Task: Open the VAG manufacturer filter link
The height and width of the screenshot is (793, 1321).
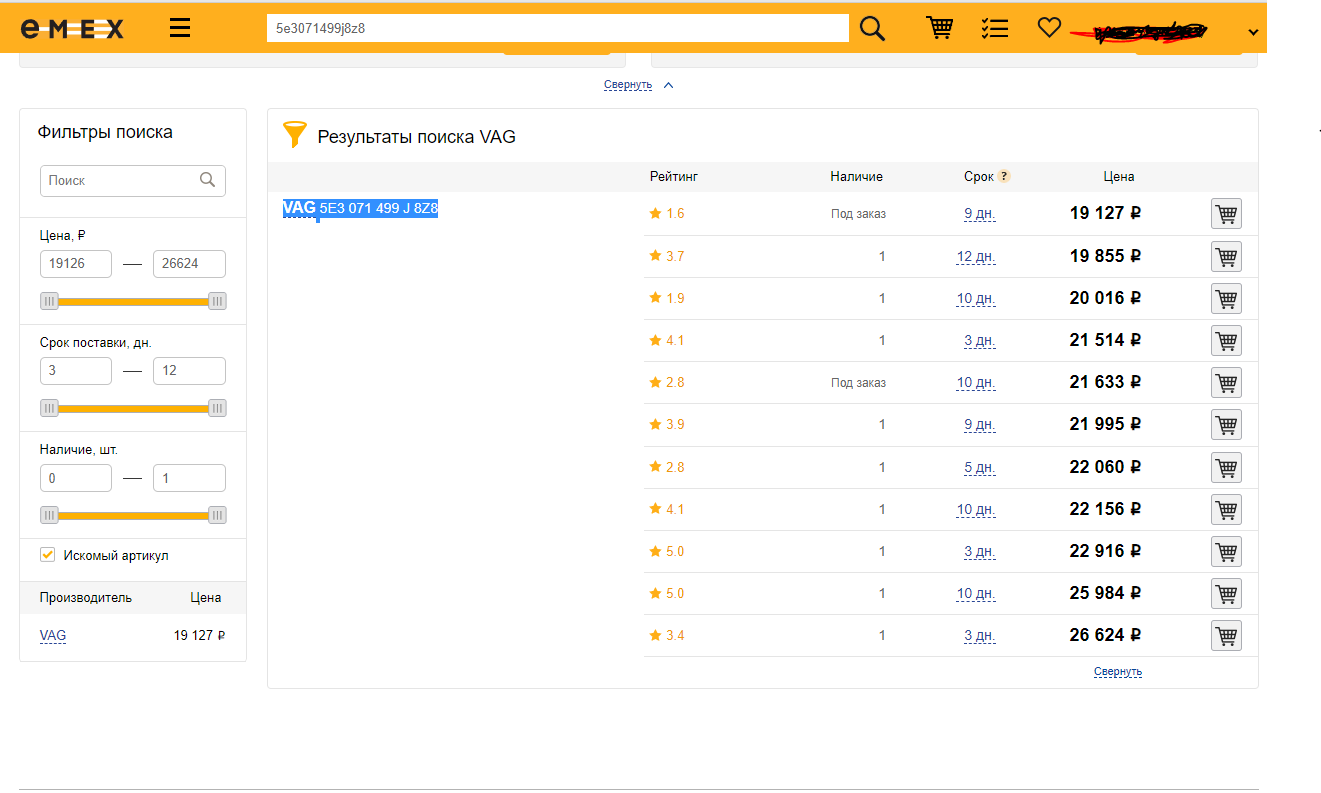Action: [x=53, y=635]
